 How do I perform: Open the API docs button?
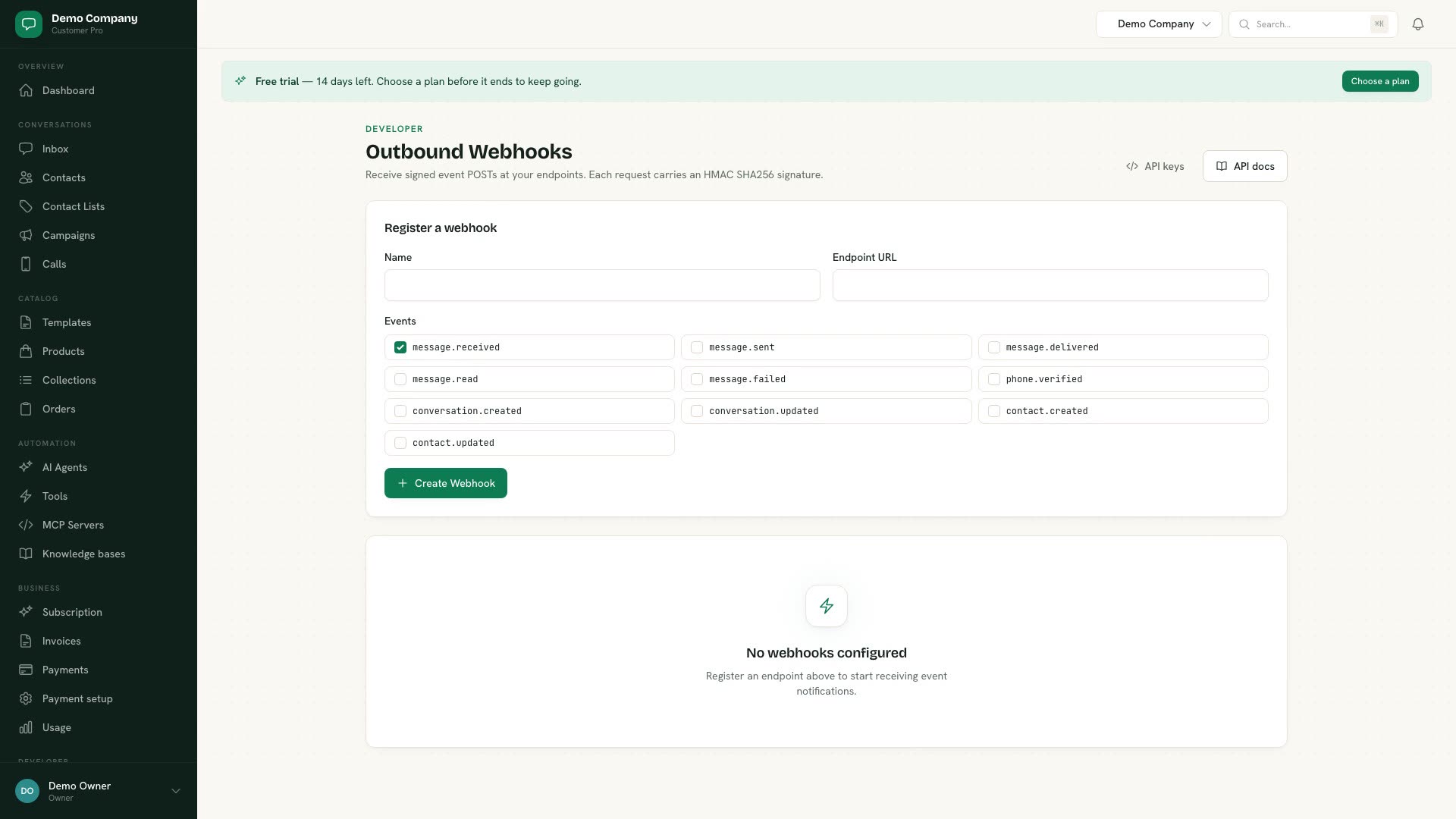1244,166
